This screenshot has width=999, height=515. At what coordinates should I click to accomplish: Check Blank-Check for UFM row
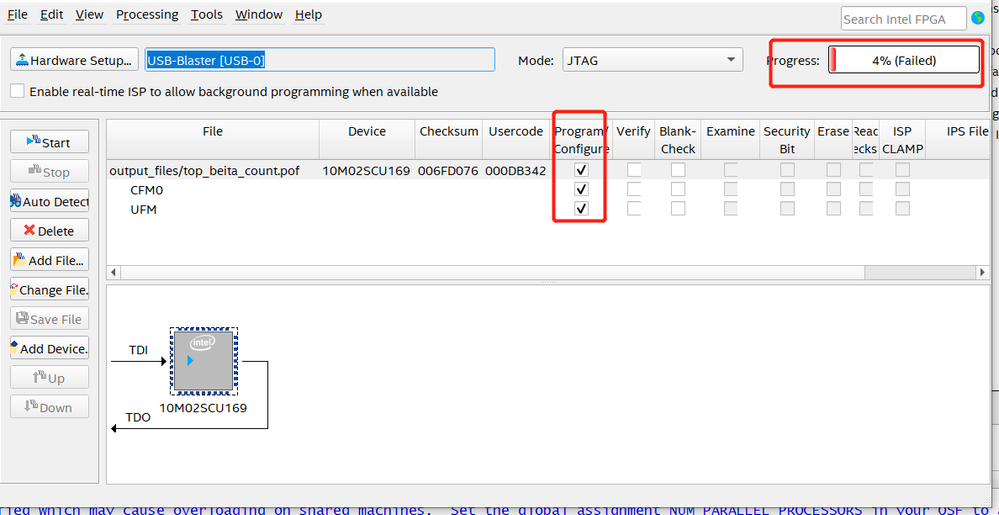coord(678,208)
